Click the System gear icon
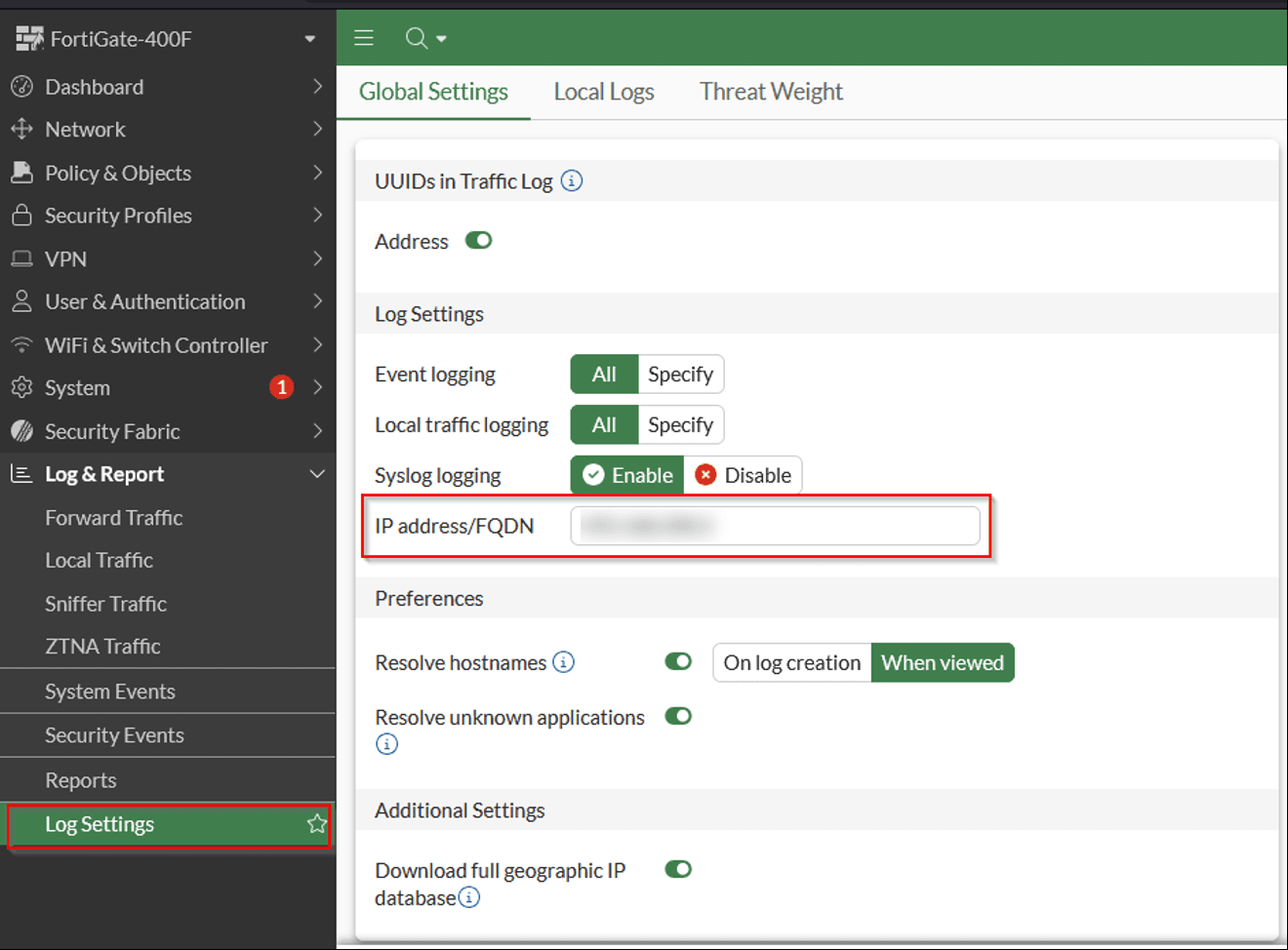Image resolution: width=1288 pixels, height=950 pixels. coord(21,387)
